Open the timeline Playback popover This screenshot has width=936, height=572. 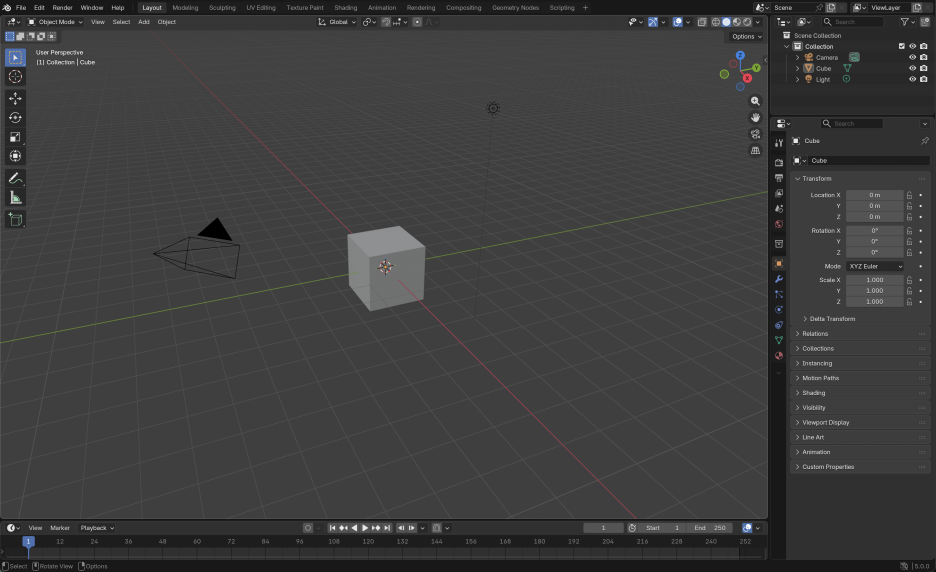[x=97, y=528]
